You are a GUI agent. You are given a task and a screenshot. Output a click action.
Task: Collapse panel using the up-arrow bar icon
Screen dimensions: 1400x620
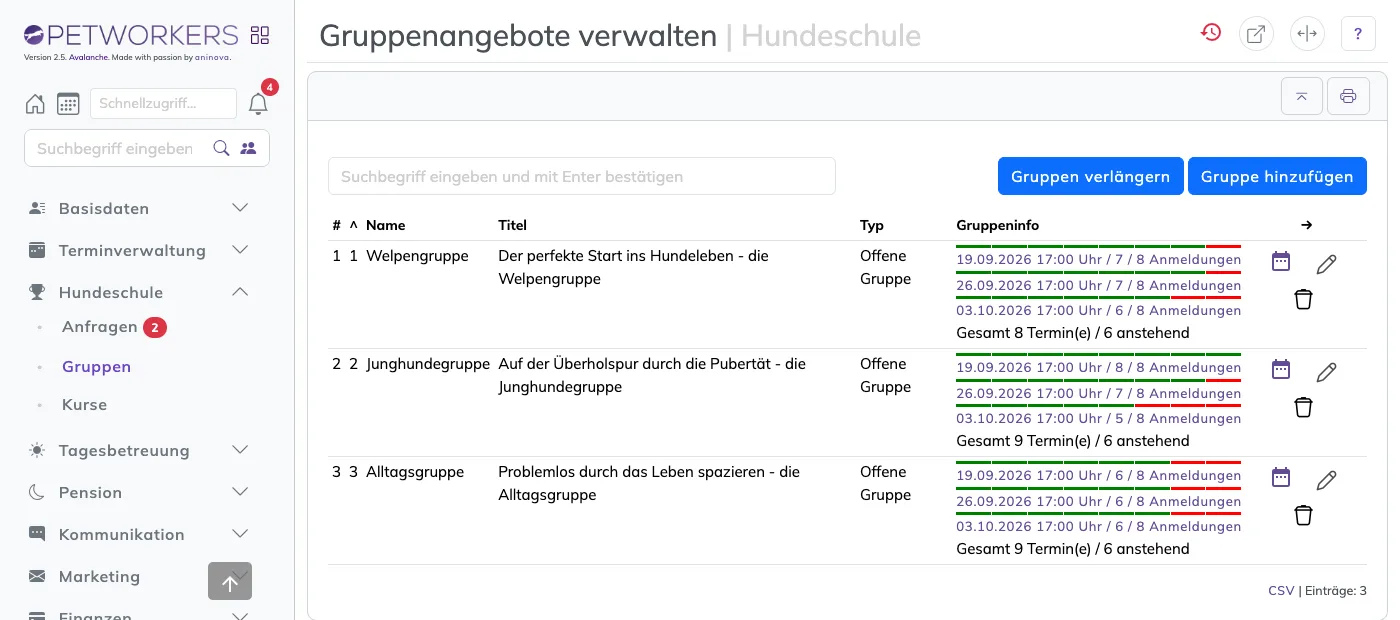tap(1302, 96)
